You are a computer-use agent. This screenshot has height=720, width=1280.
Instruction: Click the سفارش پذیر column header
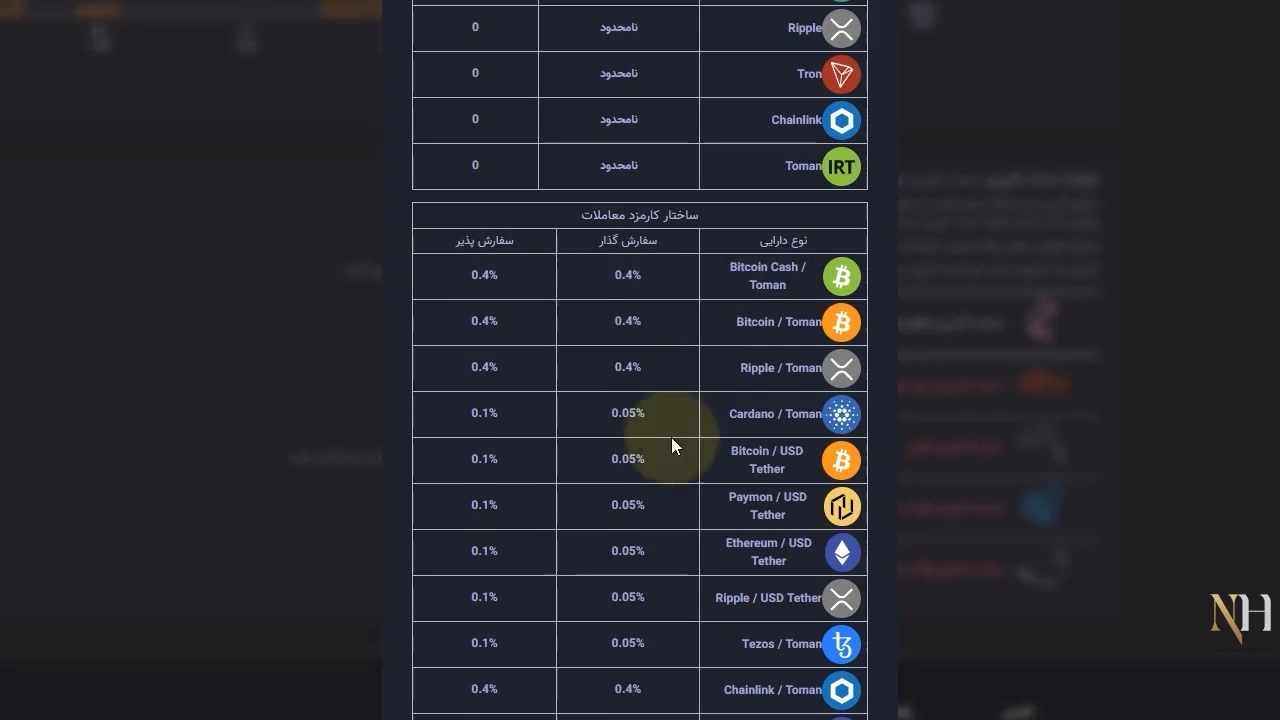click(x=484, y=240)
